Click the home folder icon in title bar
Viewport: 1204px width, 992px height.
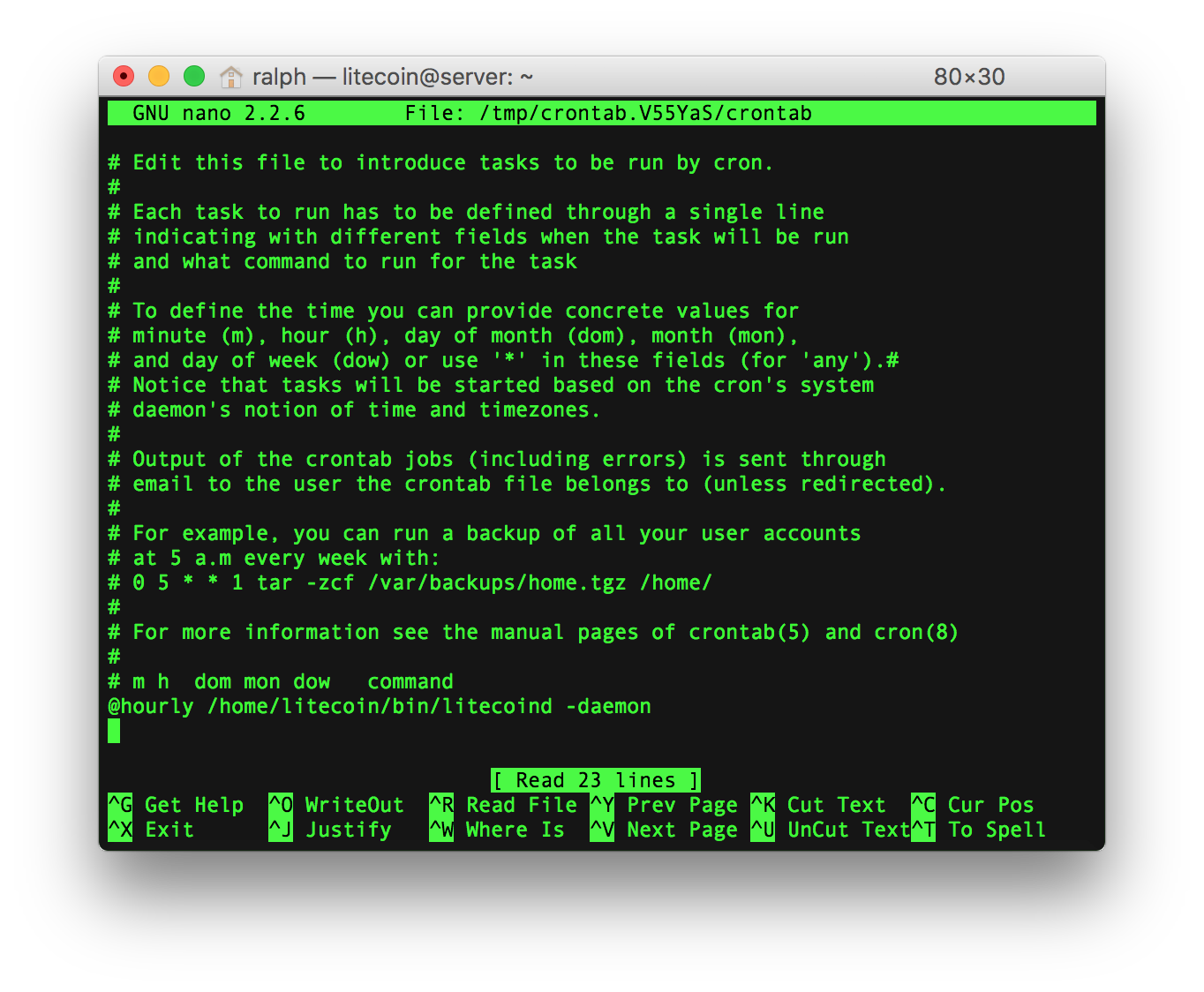click(x=230, y=77)
